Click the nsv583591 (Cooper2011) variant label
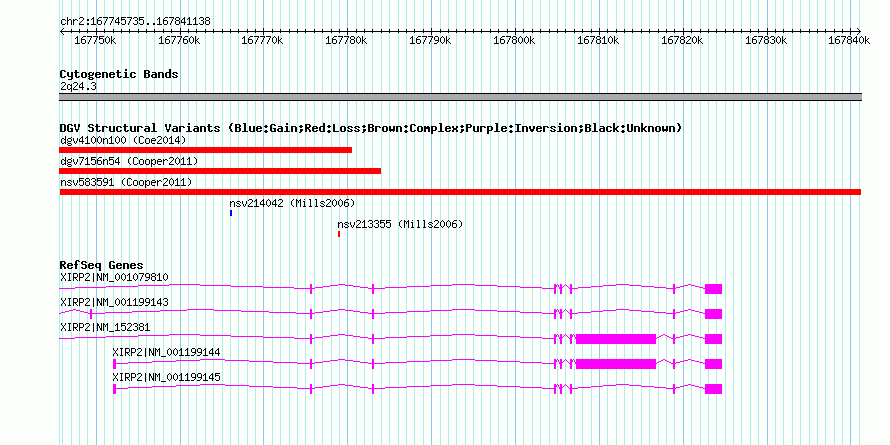 coord(126,182)
